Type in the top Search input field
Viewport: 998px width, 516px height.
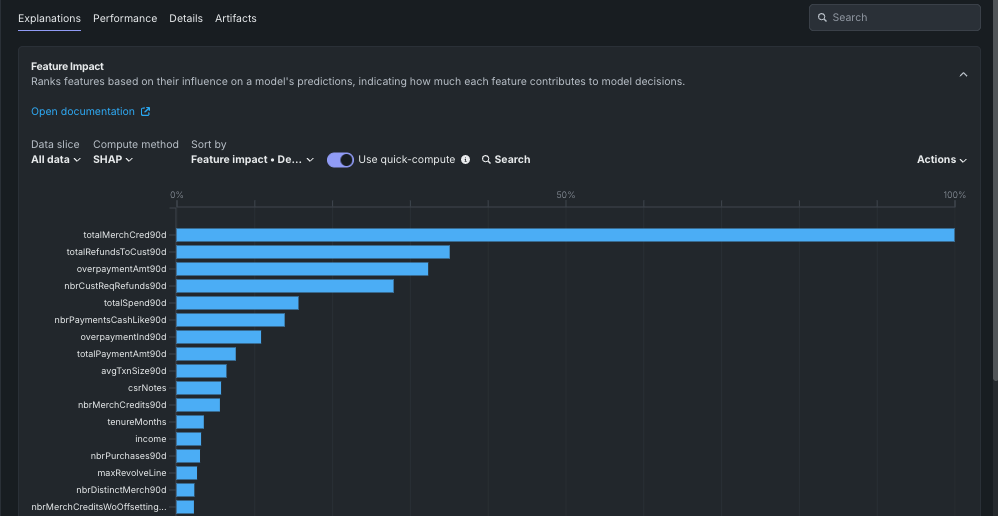900,18
